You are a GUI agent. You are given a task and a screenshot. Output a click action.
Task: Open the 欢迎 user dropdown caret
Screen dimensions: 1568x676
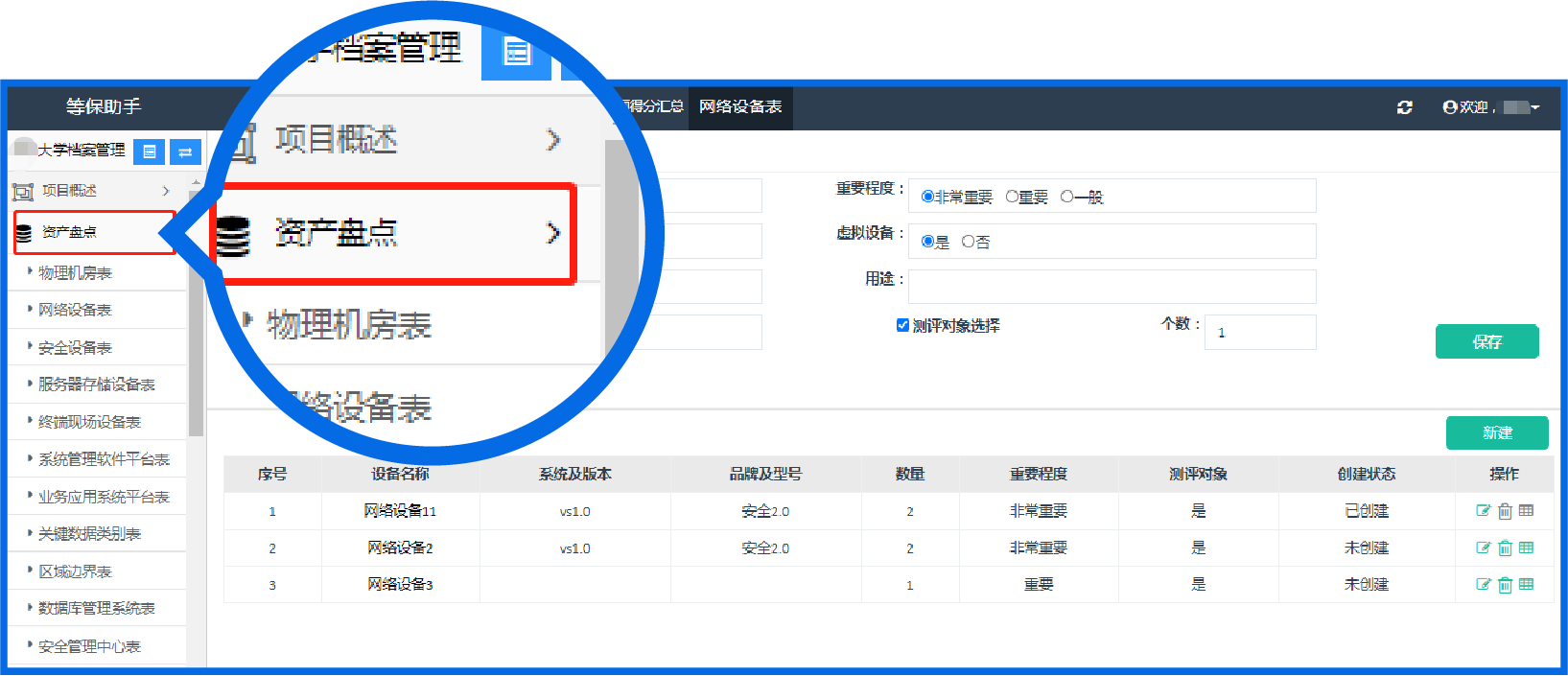tap(1535, 107)
